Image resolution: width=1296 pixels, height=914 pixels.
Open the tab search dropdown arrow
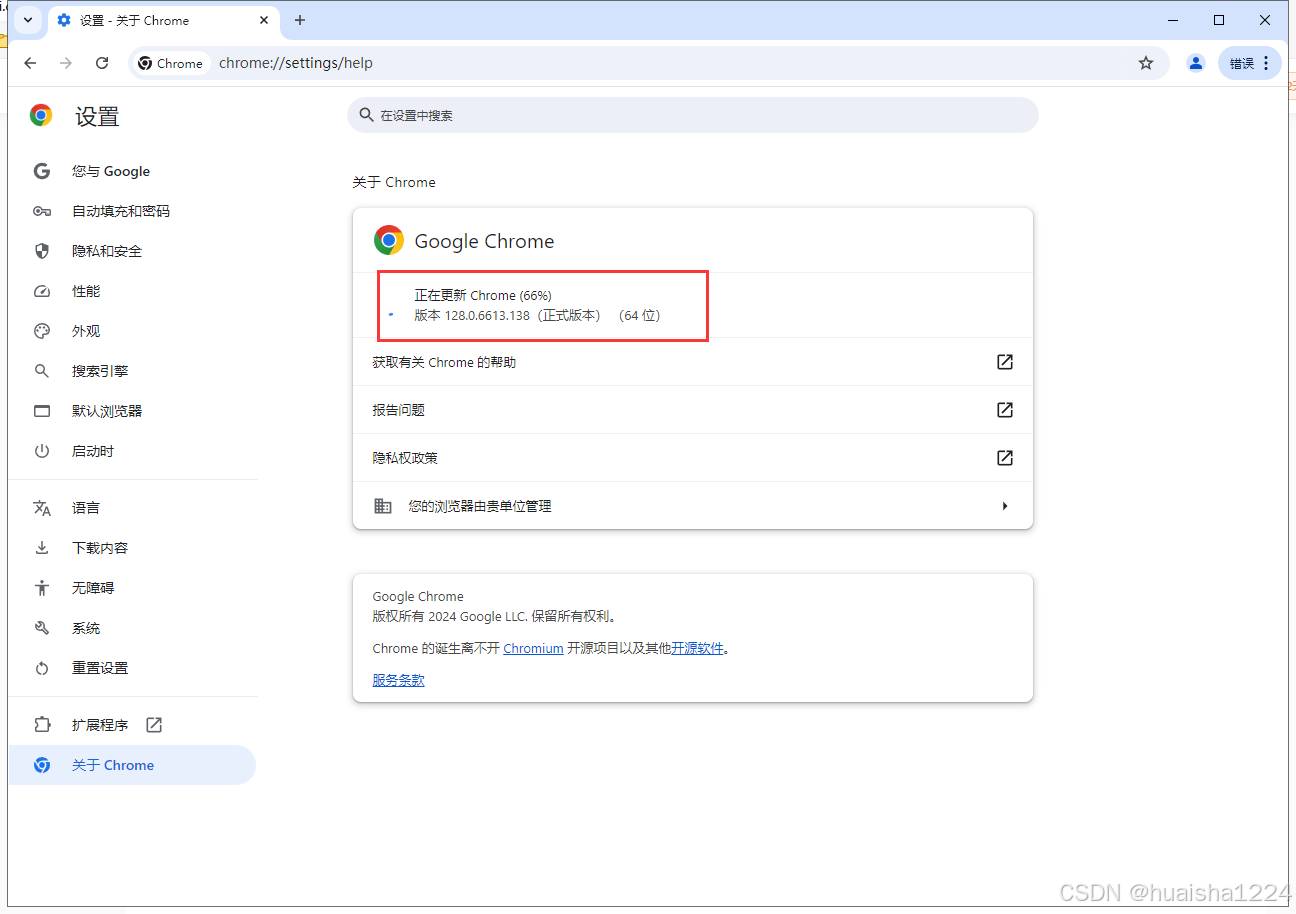[x=28, y=20]
